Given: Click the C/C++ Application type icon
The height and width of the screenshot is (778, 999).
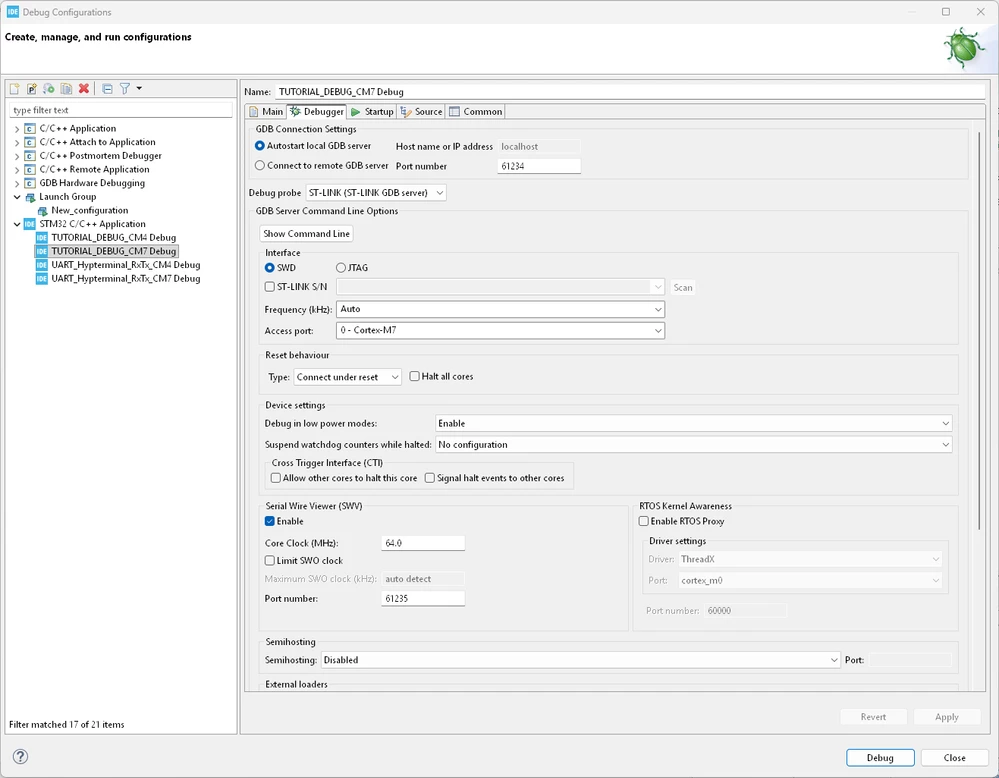Looking at the screenshot, I should coord(29,129).
